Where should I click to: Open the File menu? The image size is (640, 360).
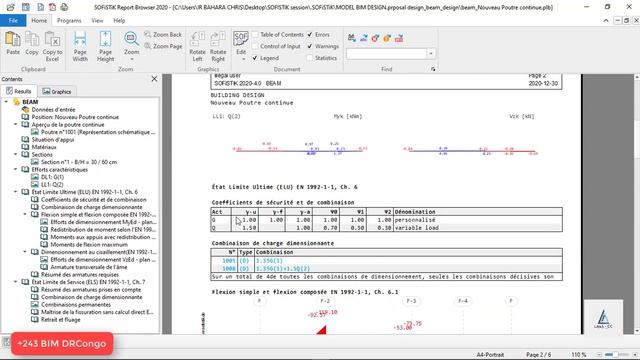[x=13, y=20]
